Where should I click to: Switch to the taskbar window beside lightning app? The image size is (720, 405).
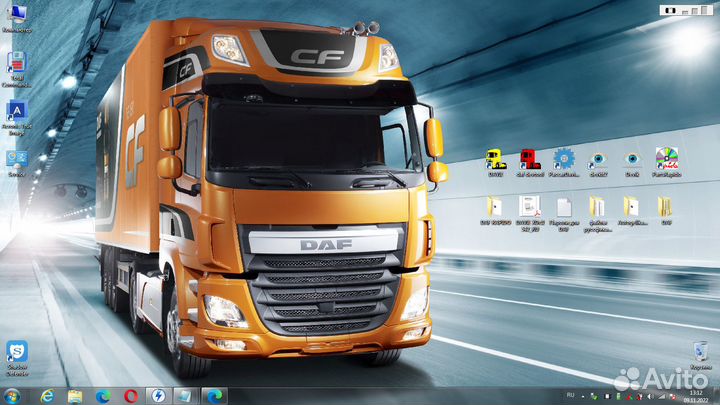tap(186, 396)
